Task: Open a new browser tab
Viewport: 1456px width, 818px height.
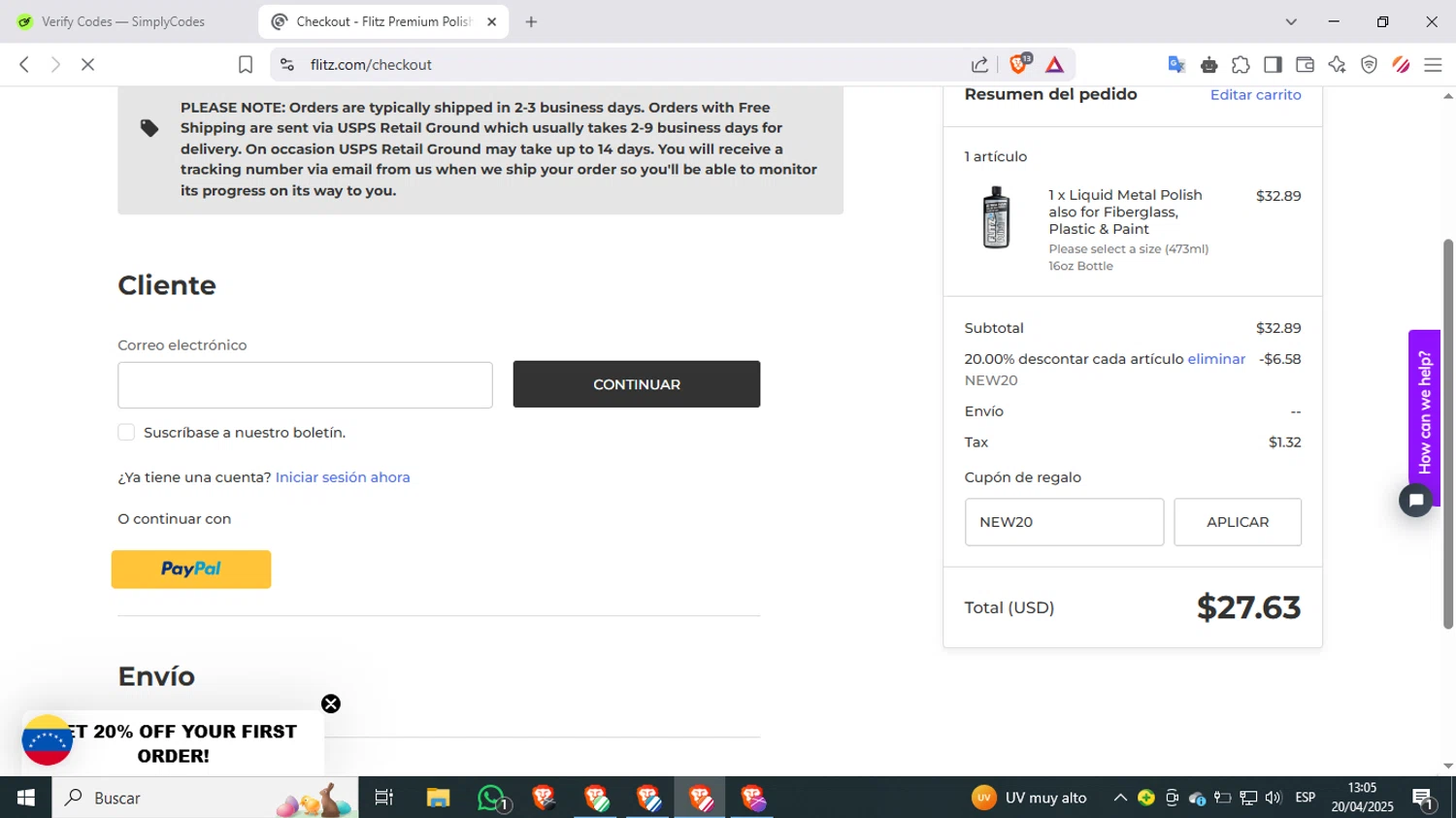Action: pyautogui.click(x=531, y=21)
